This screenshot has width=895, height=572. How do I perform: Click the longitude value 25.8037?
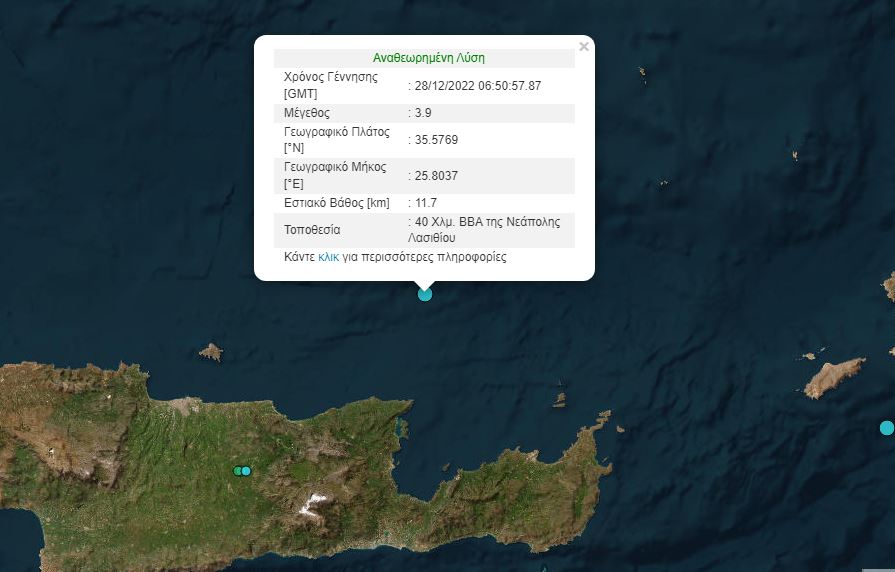coord(436,176)
